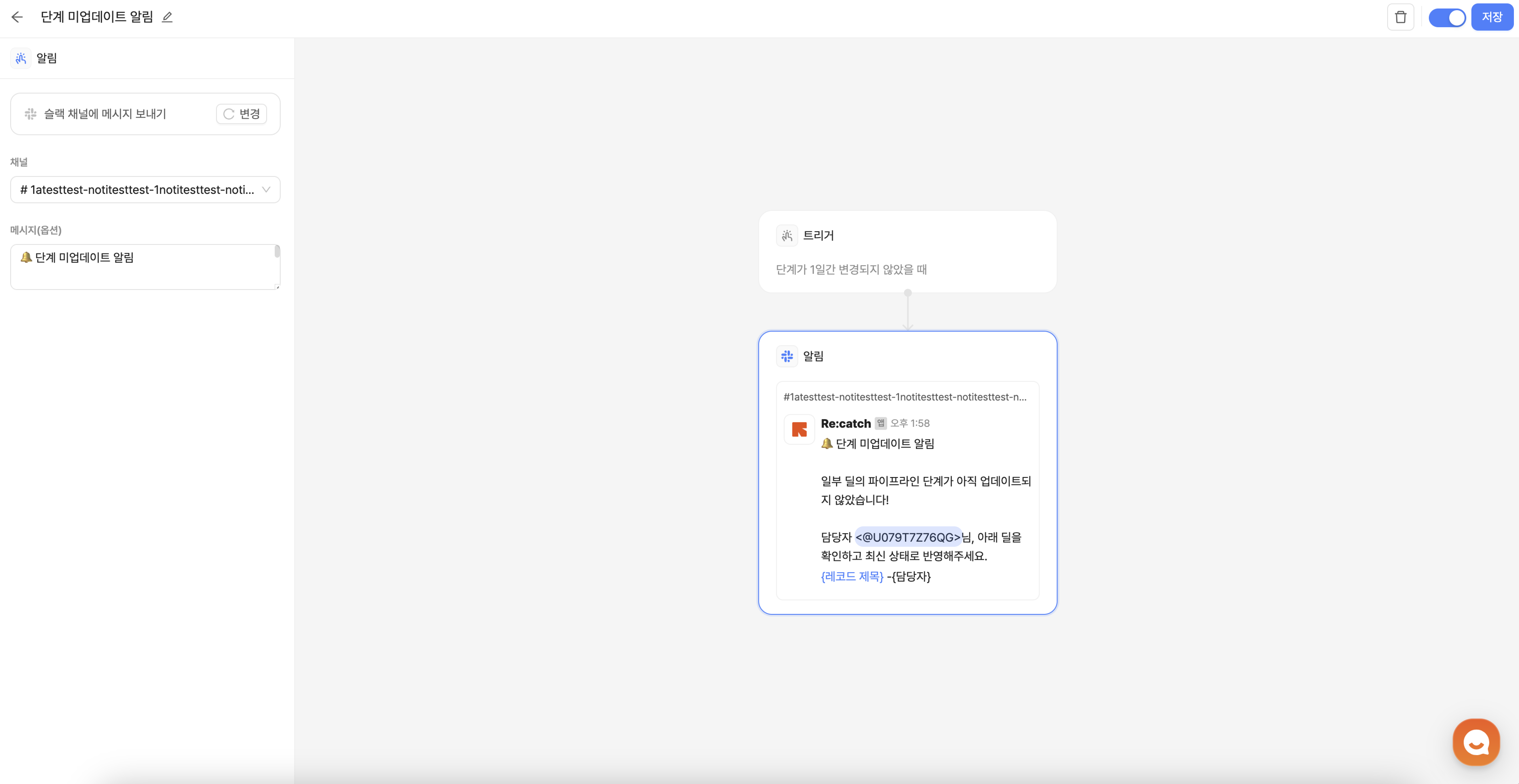The image size is (1519, 784).
Task: Click the #1atesttest channel name in preview
Action: 904,397
